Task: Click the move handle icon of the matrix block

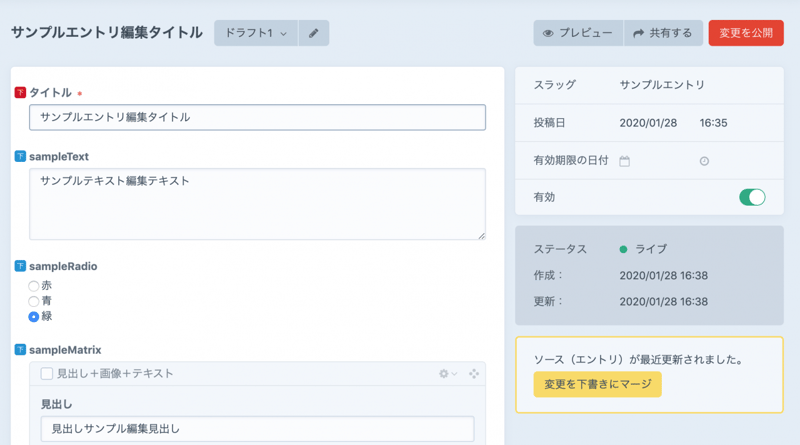Action: pyautogui.click(x=474, y=373)
